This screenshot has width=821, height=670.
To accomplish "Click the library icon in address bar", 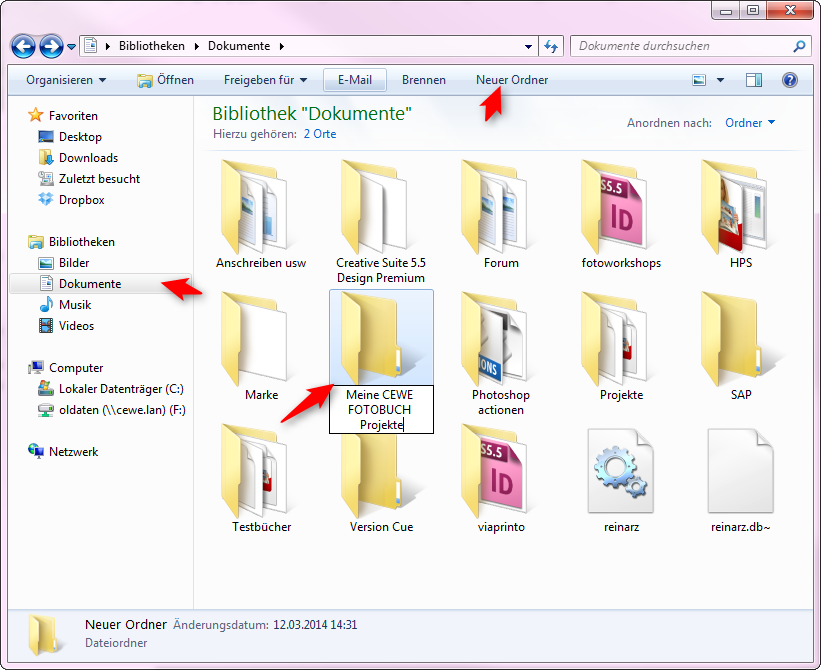I will (x=91, y=46).
